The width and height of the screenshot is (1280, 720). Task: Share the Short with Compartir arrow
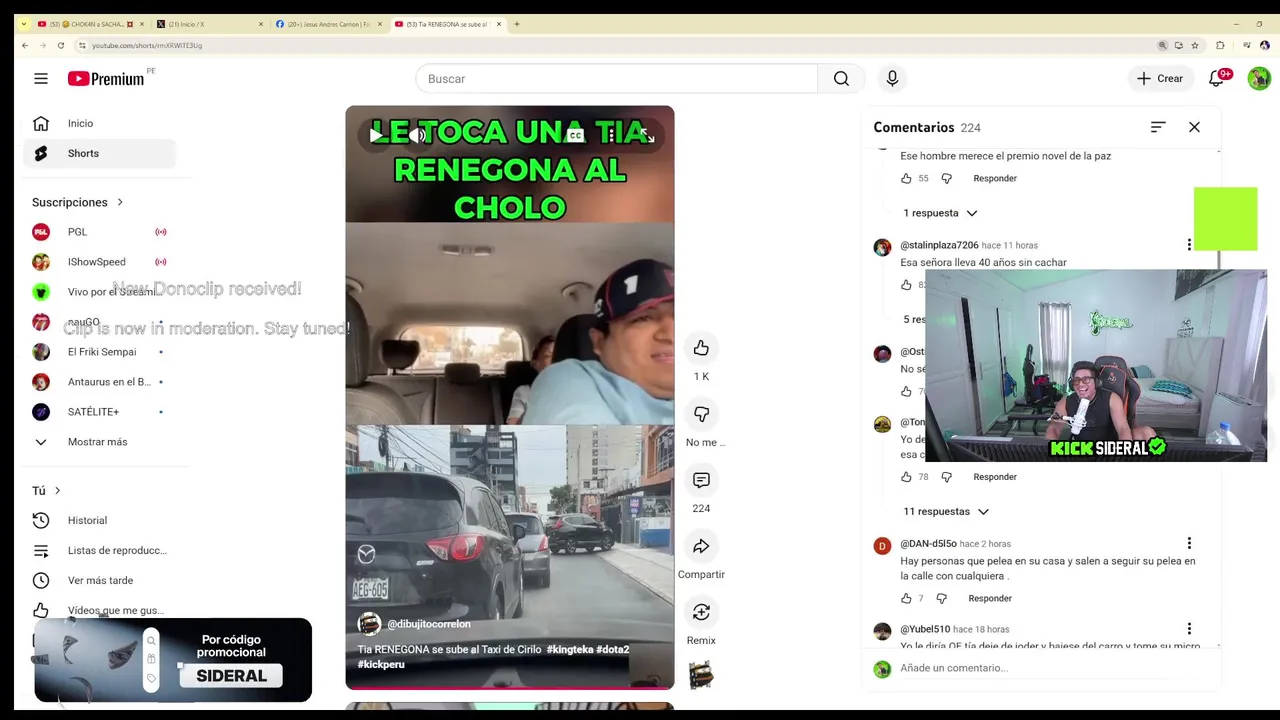tap(701, 546)
